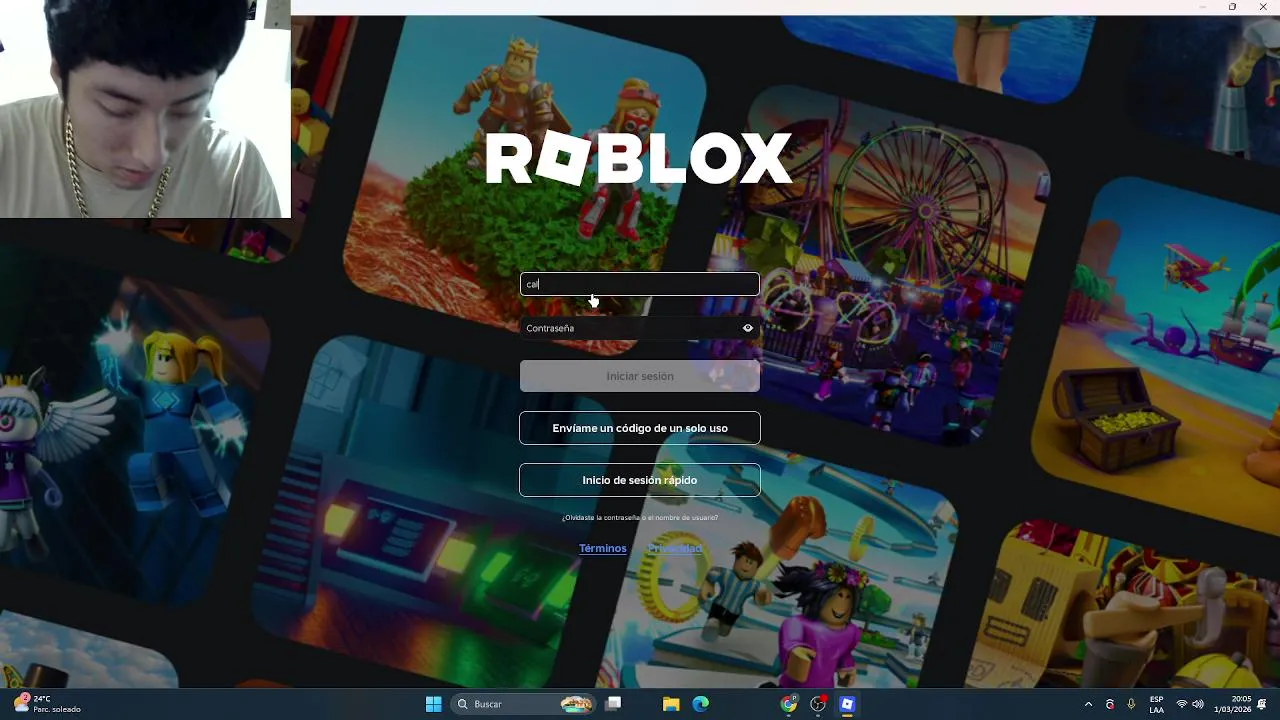Open File Explorer from the taskbar
This screenshot has height=720, width=1280.
671,704
